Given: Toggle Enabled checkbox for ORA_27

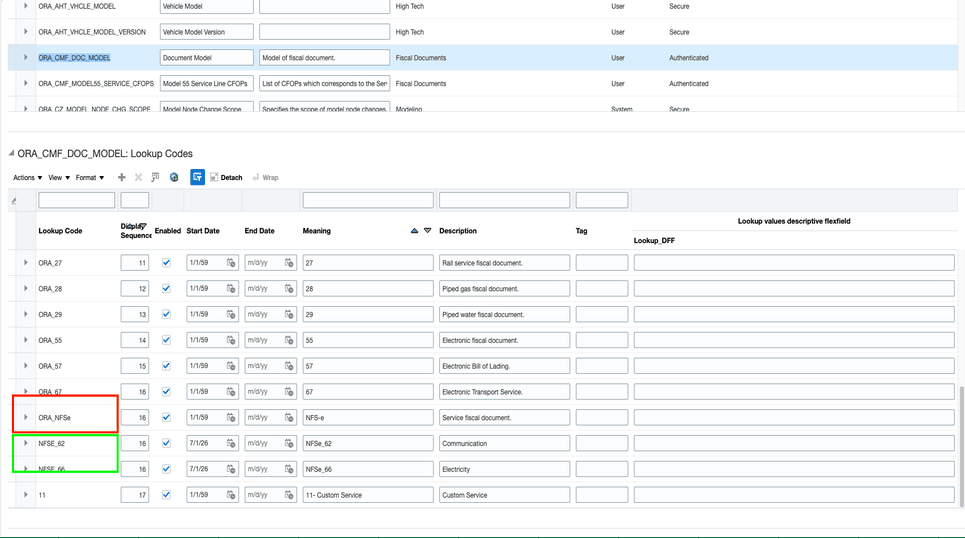Looking at the screenshot, I should point(166,263).
